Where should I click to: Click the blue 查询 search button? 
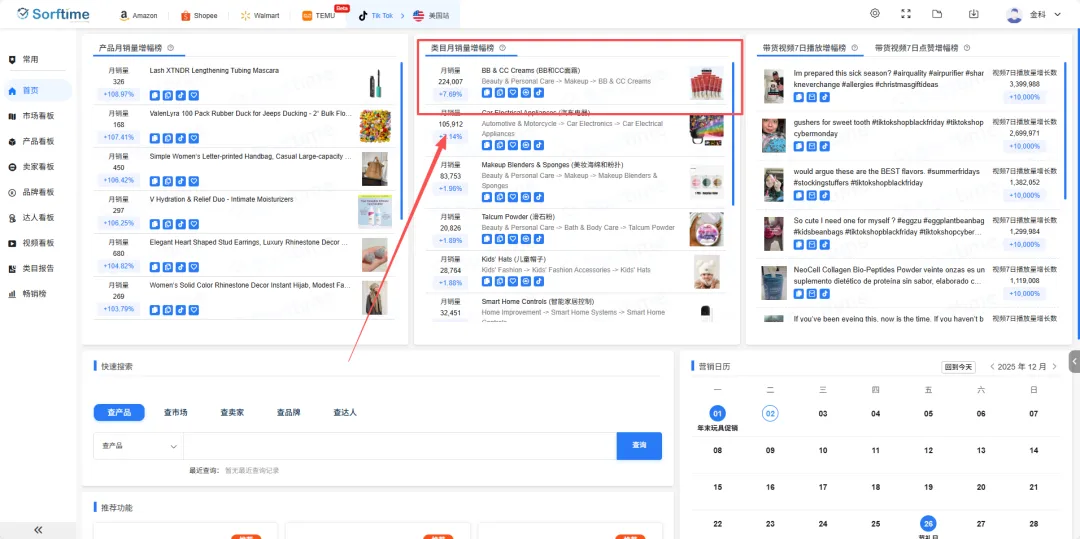(639, 446)
